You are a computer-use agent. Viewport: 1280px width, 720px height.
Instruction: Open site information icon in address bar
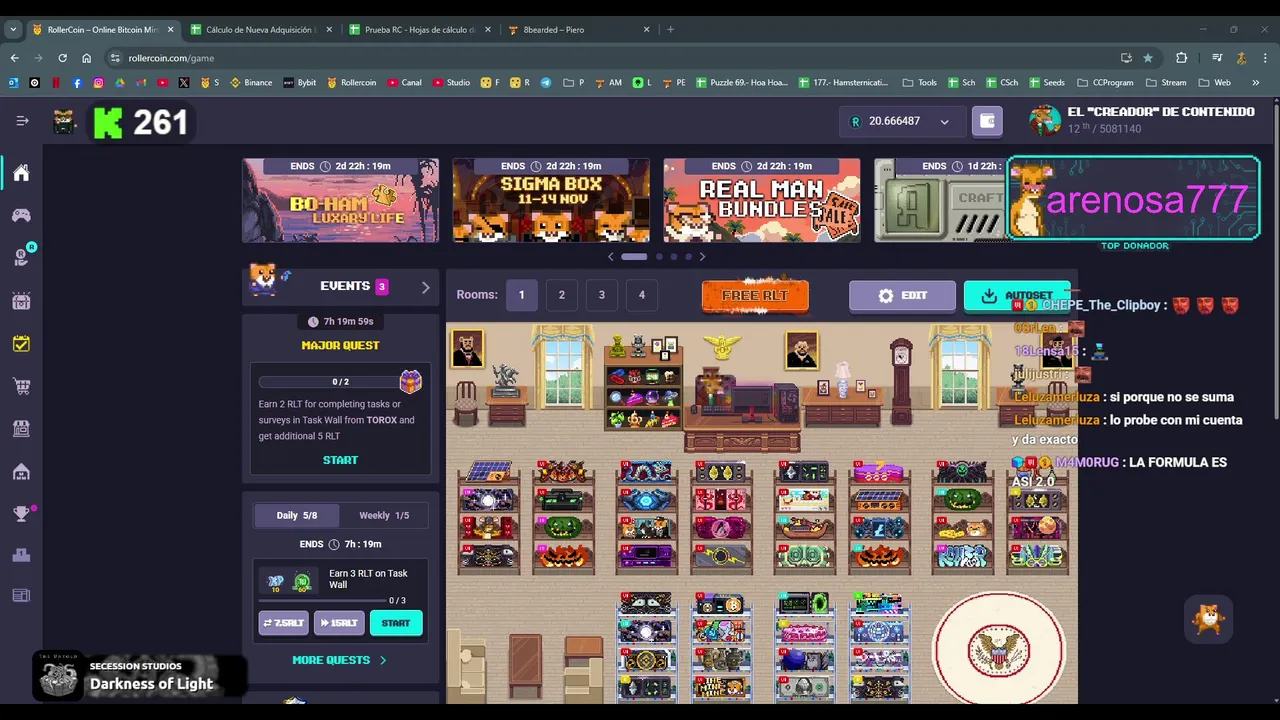(x=115, y=58)
